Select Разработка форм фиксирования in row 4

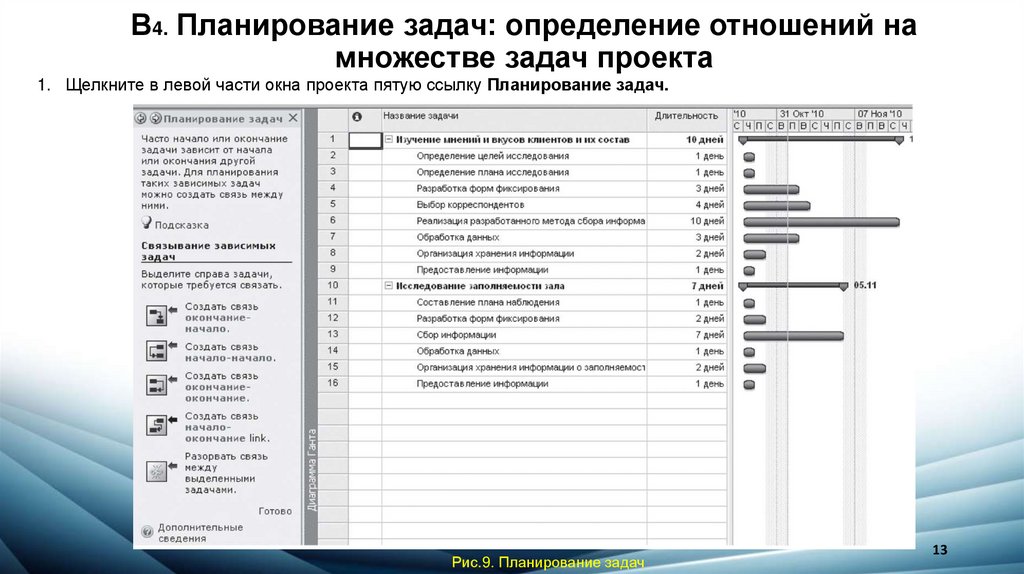click(488, 189)
